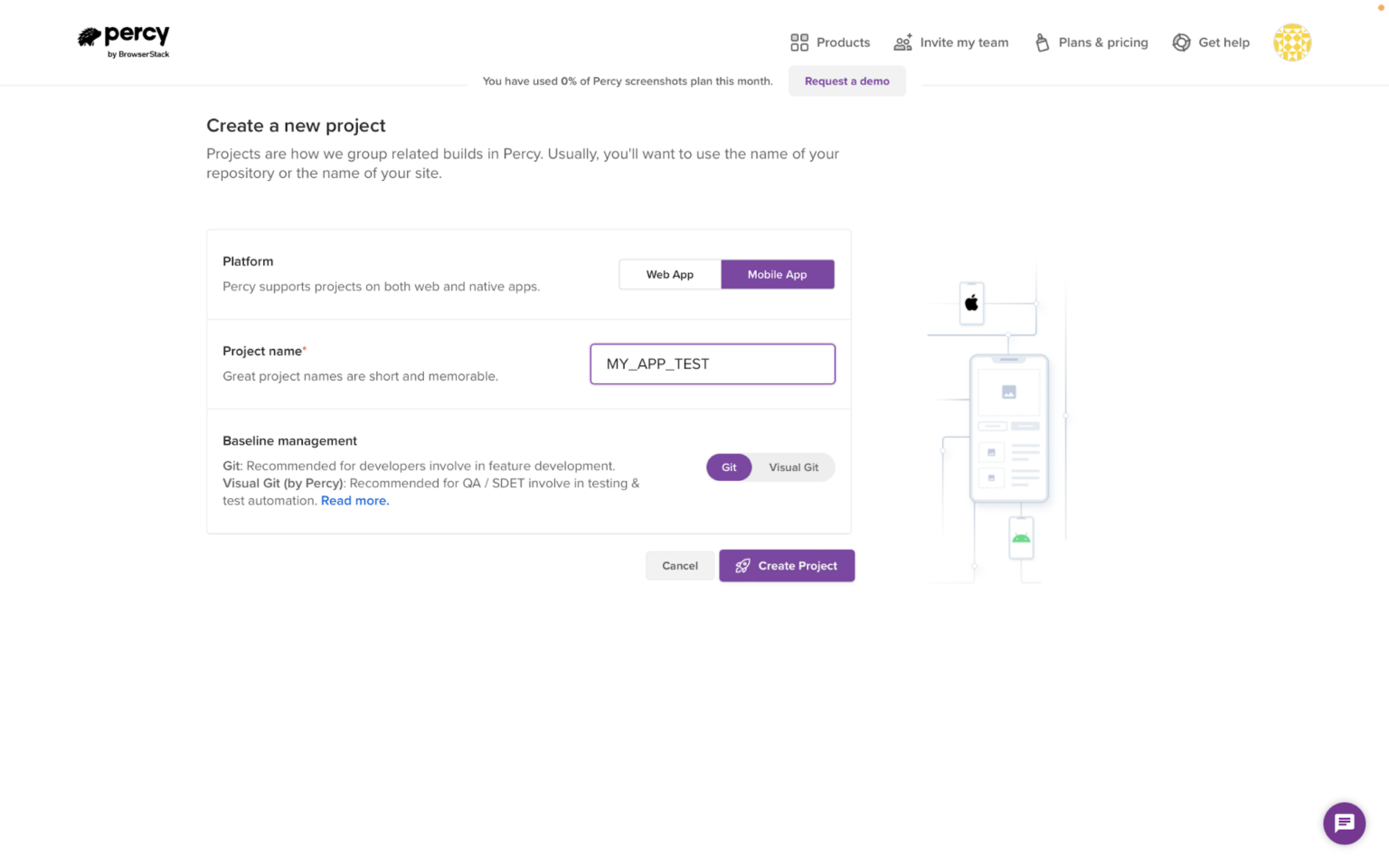Click the Cancel button
The width and height of the screenshot is (1389, 868).
[x=680, y=566]
